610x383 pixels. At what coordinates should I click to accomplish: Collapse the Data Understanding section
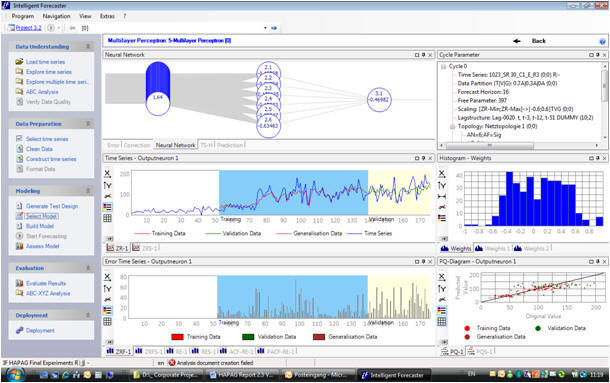[88, 47]
